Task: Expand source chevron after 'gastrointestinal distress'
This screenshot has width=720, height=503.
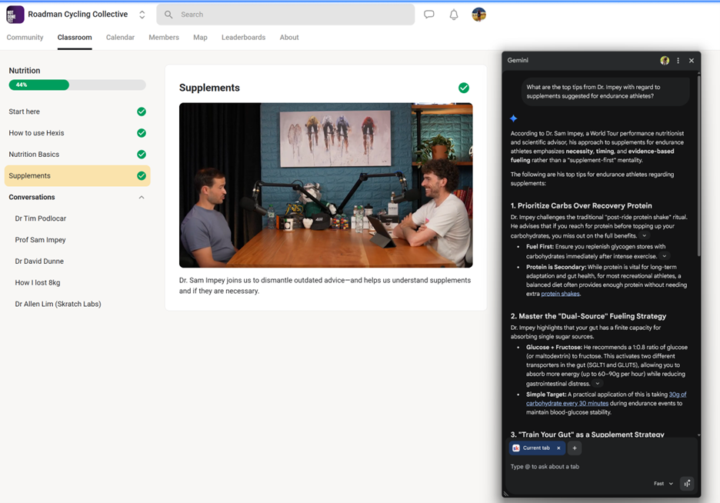Action: [x=597, y=384]
